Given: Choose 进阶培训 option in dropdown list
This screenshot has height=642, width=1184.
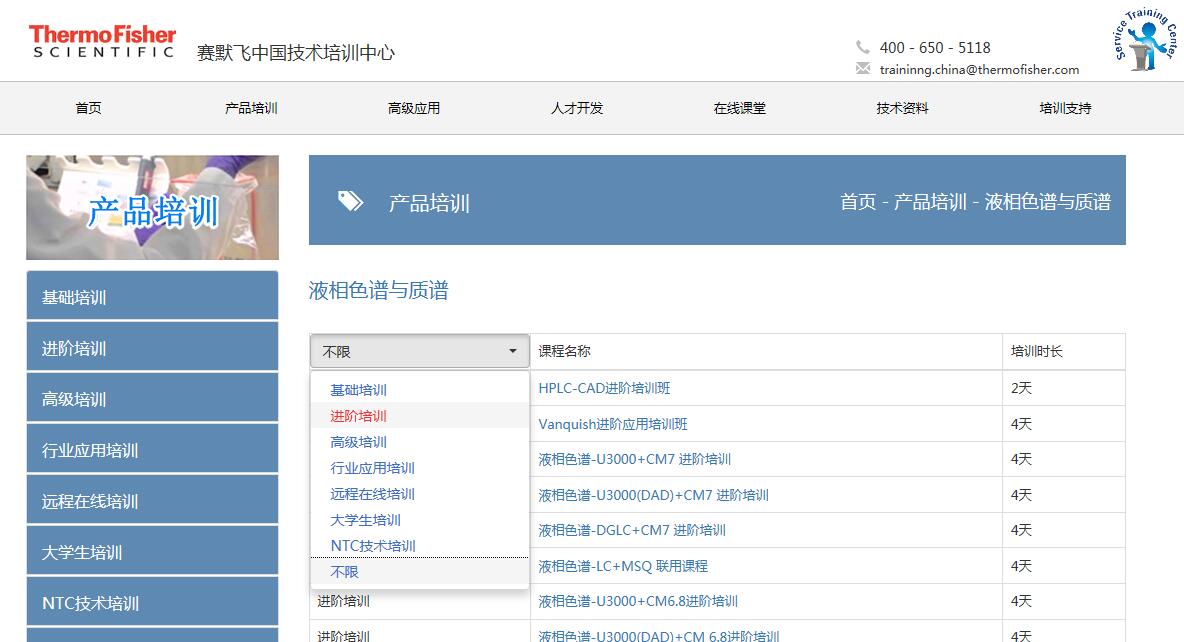Looking at the screenshot, I should tap(419, 415).
